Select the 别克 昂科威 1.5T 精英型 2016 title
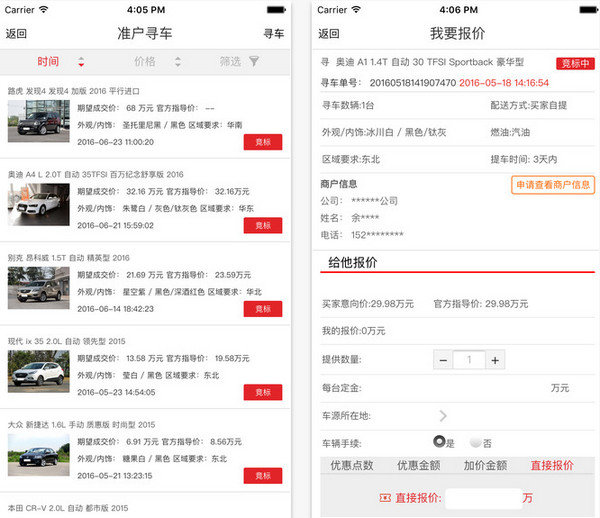600x518 pixels. [x=68, y=258]
